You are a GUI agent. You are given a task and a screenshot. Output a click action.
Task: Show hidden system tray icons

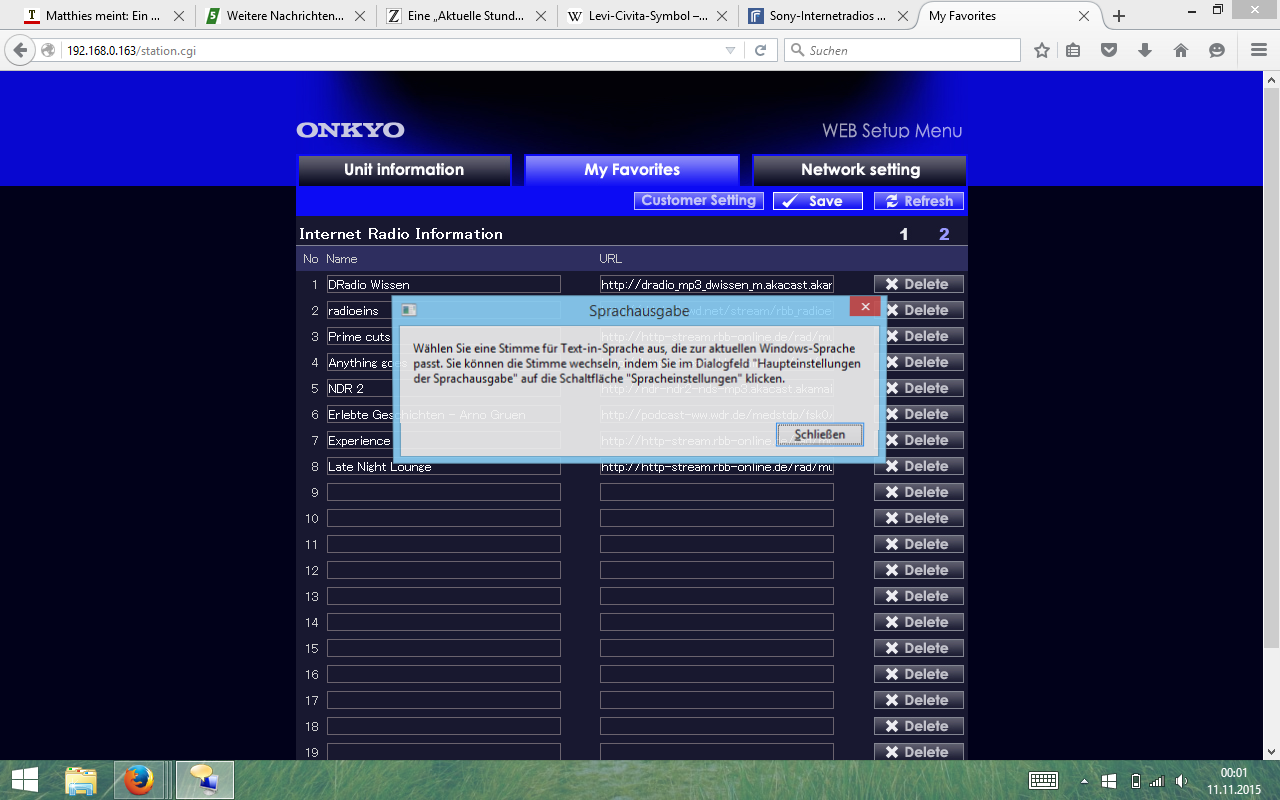tap(1084, 781)
